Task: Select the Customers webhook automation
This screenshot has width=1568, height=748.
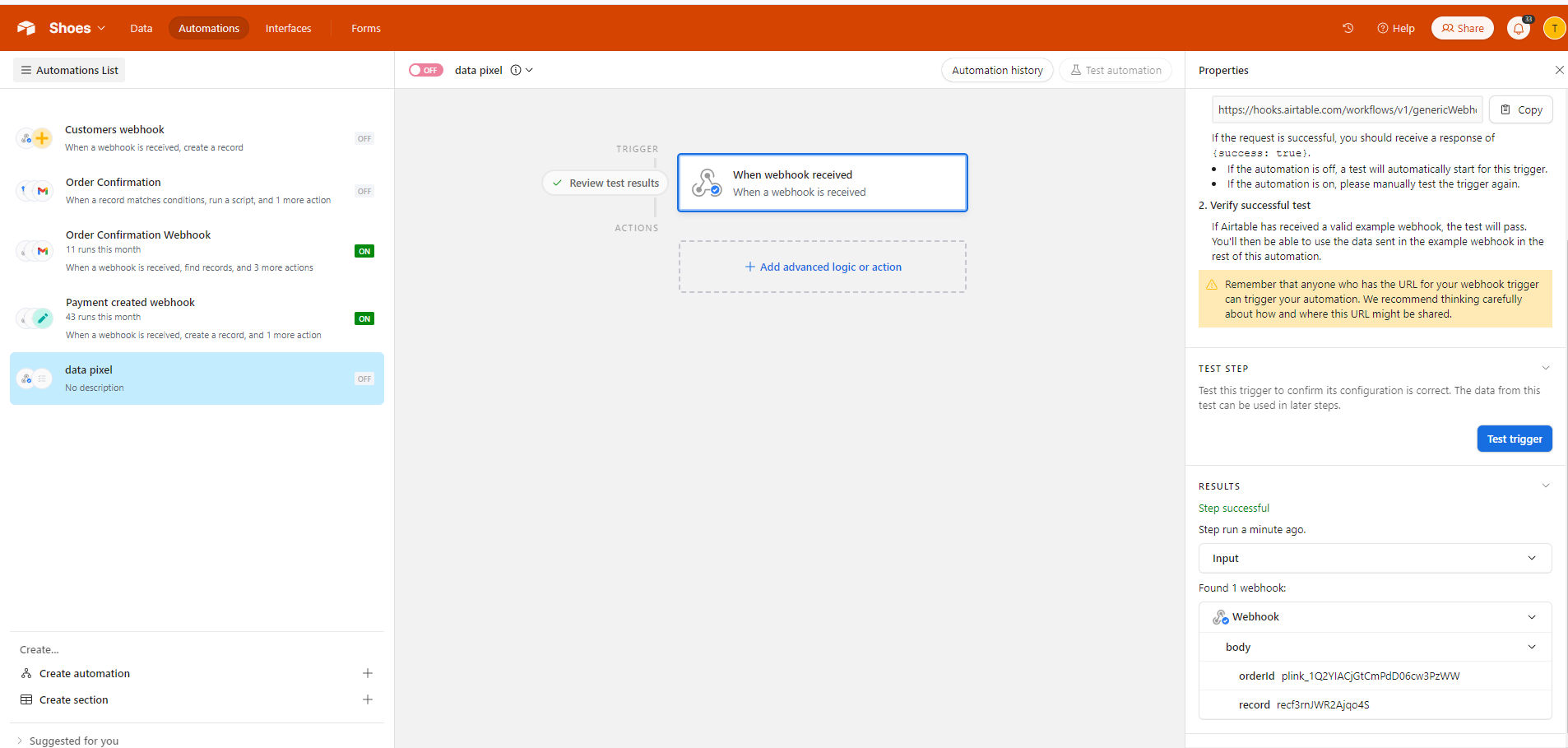Action: pyautogui.click(x=197, y=138)
